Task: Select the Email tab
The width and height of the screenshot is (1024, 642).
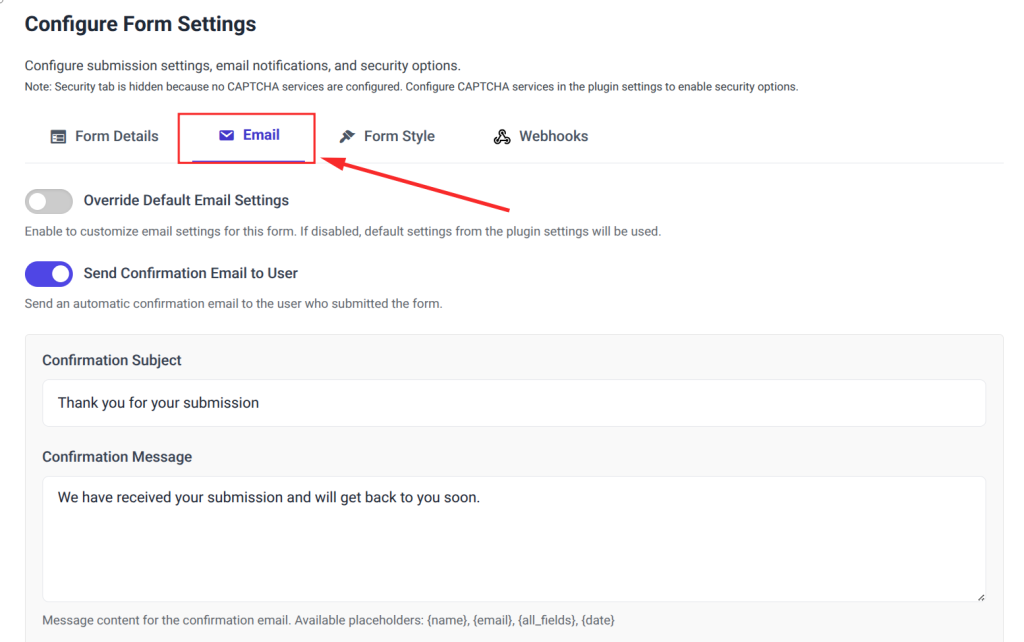Action: (x=249, y=135)
